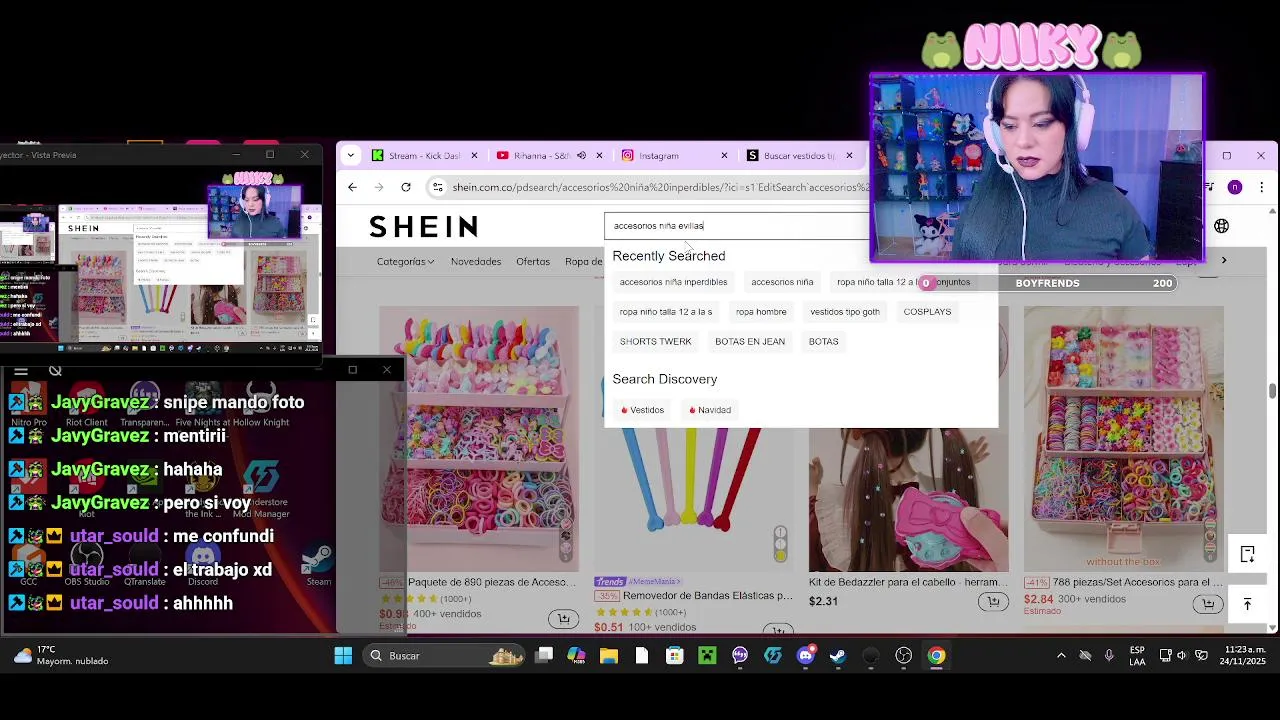The height and width of the screenshot is (720, 1280).
Task: Open the ESP LAA language switcher
Action: click(x=1137, y=656)
